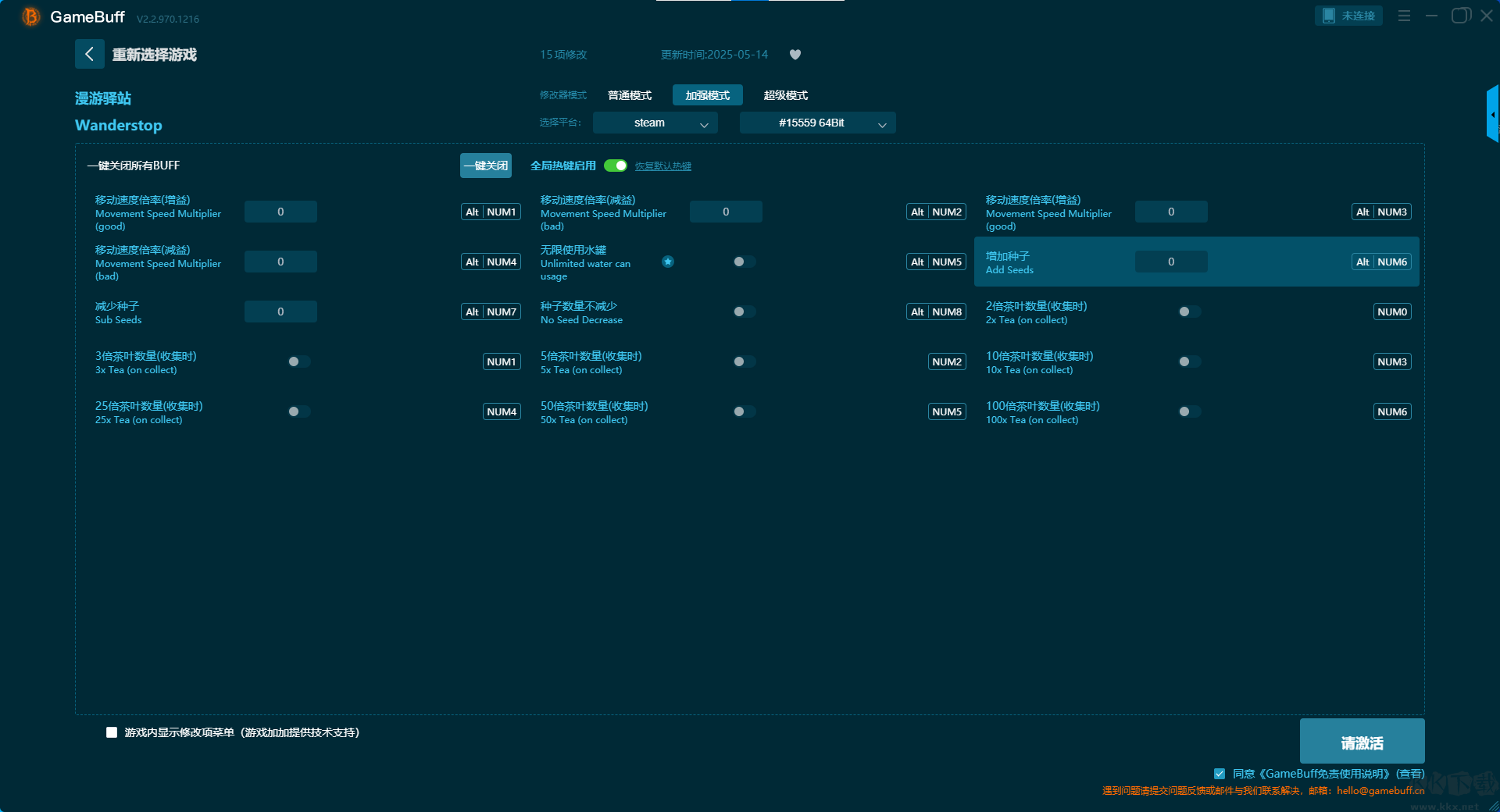The height and width of the screenshot is (812, 1500).
Task: Switch to 普通模式 tab
Action: point(630,95)
